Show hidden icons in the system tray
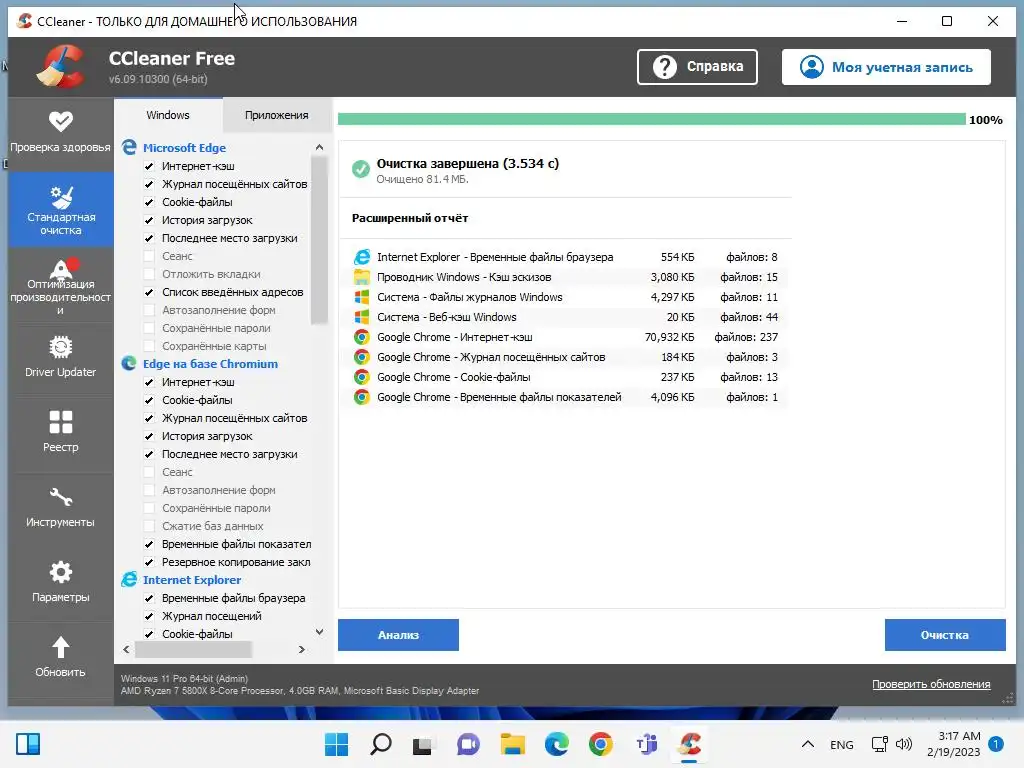The image size is (1024, 768). pos(808,744)
